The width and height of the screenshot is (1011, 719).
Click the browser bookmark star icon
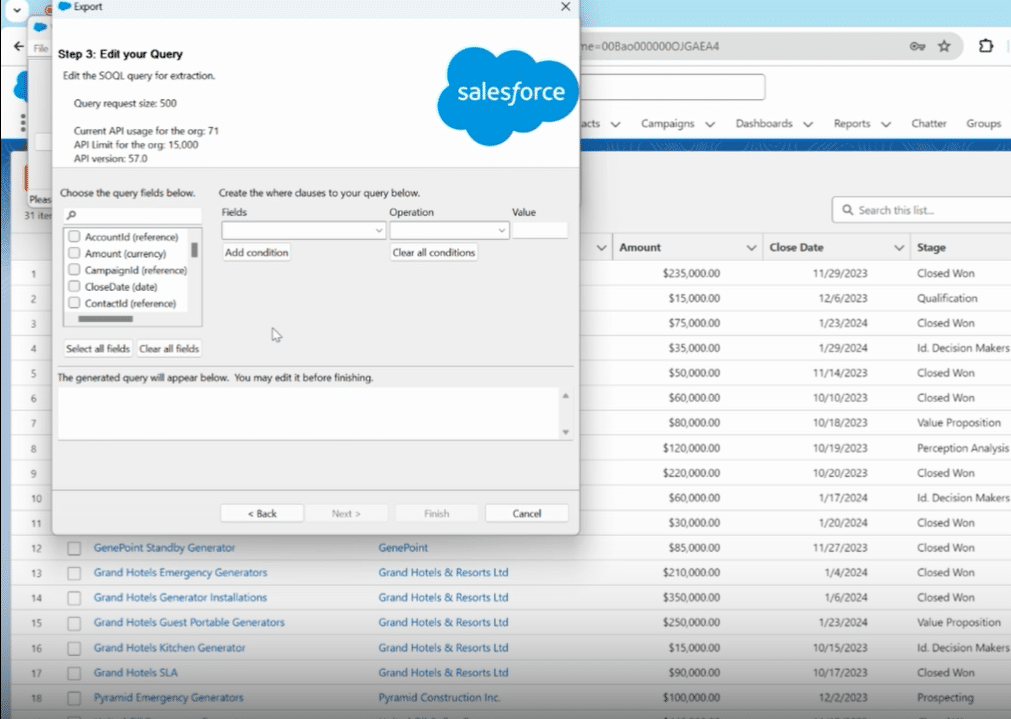point(944,46)
